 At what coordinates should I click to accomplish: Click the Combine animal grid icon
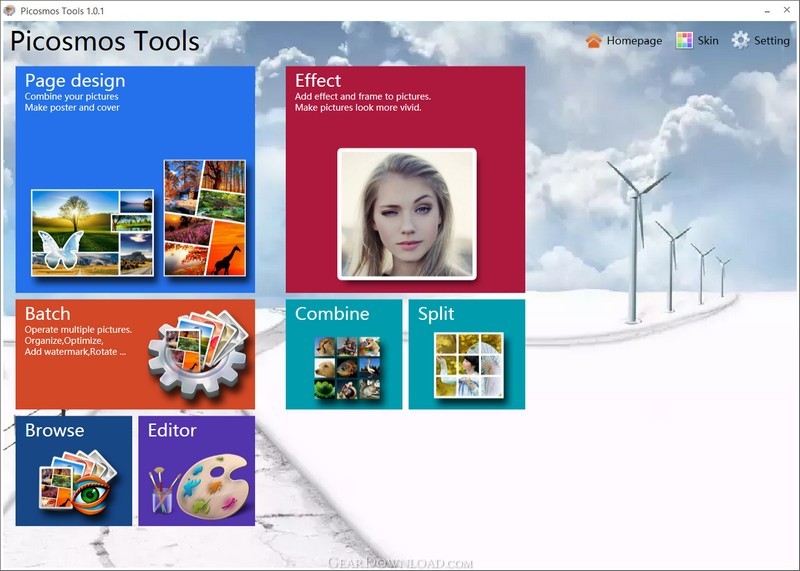(347, 367)
